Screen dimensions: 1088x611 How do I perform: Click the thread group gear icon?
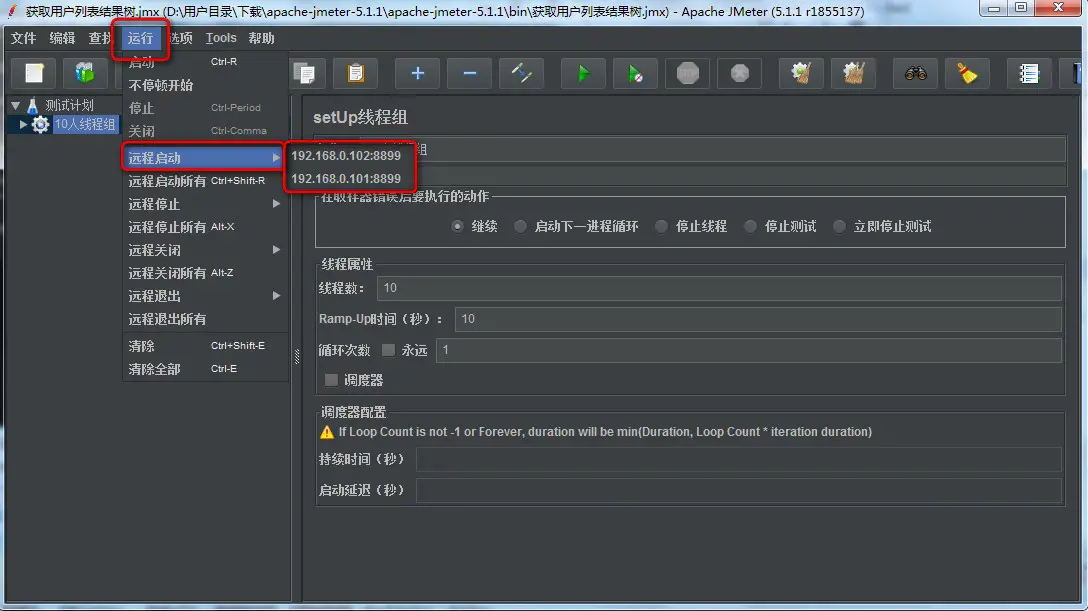click(40, 124)
